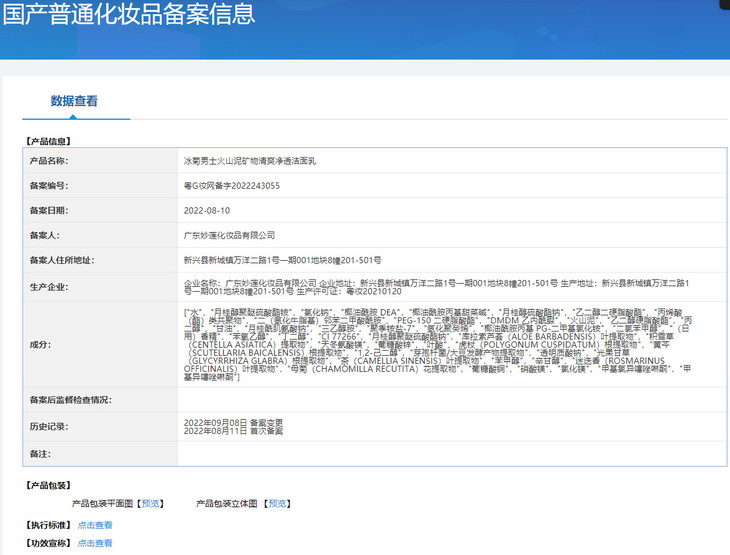This screenshot has width=730, height=555.
Task: Click the filing number 粤G妆网备字2022243055
Action: pyautogui.click(x=232, y=185)
